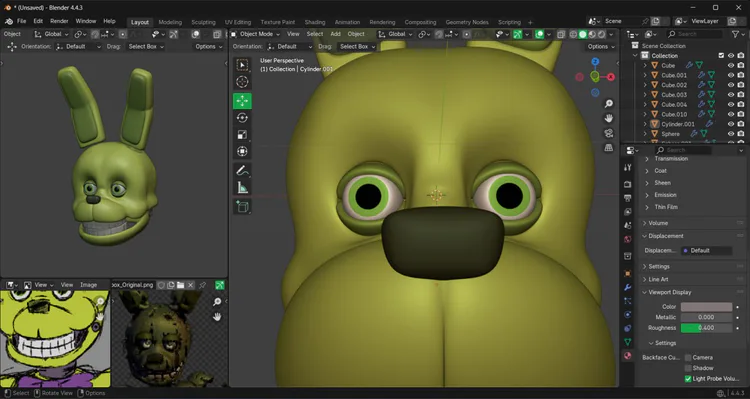Collapse the Displacement panel
Viewport: 750px width, 399px height.
(x=644, y=236)
